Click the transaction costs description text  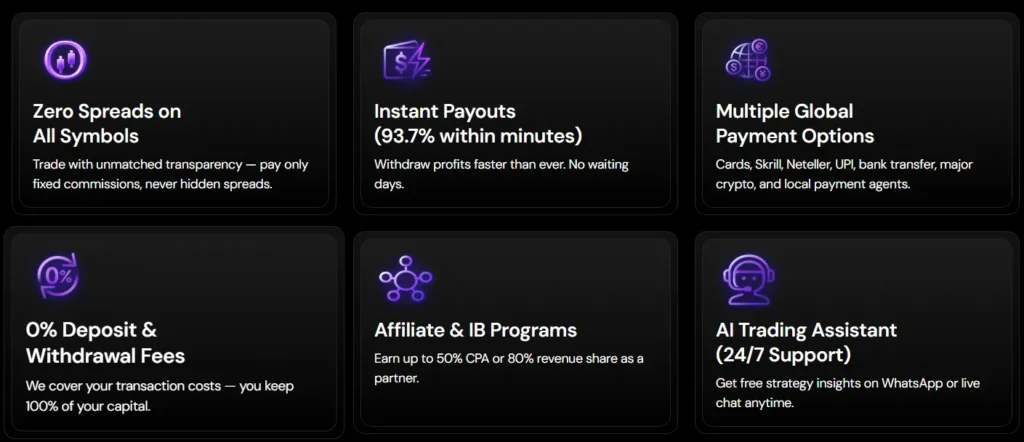(159, 395)
